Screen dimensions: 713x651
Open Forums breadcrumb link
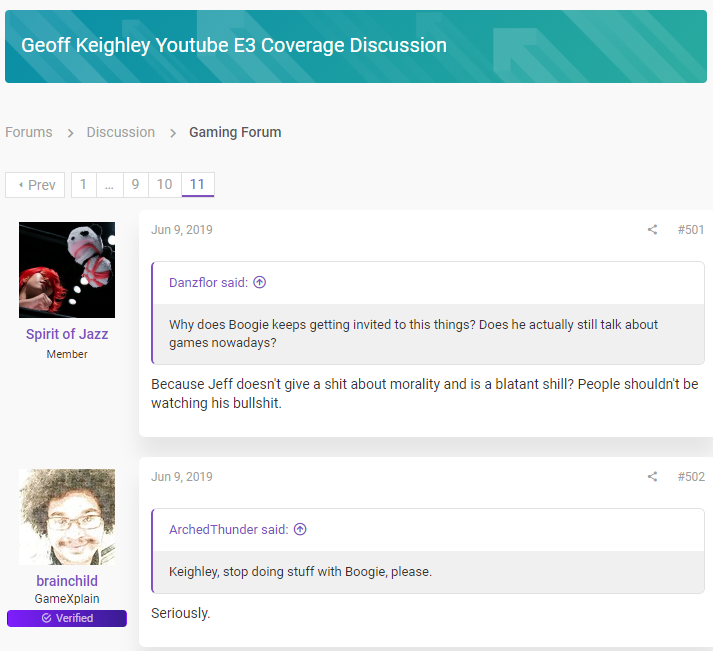pyautogui.click(x=29, y=132)
